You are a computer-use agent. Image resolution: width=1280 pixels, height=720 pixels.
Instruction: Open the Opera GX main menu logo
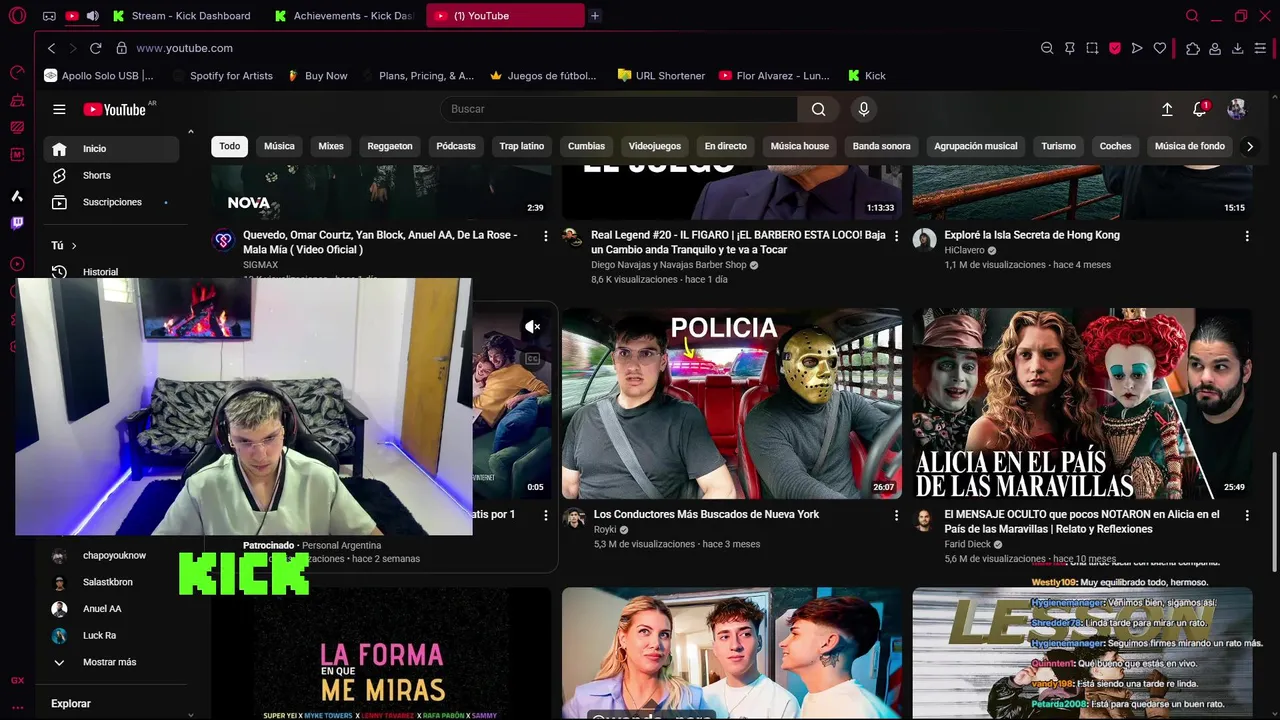coord(17,16)
